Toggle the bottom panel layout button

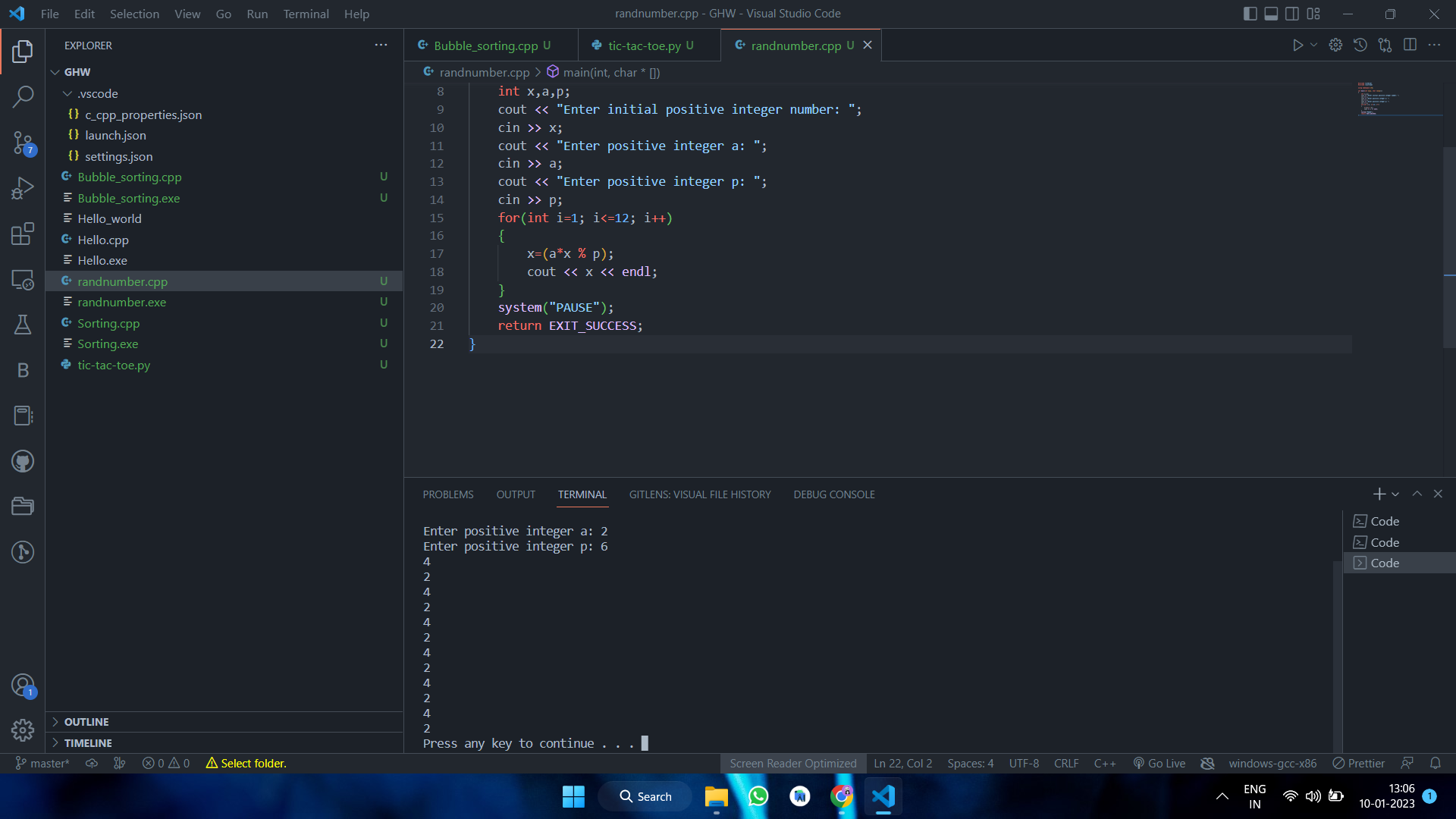pyautogui.click(x=1271, y=14)
